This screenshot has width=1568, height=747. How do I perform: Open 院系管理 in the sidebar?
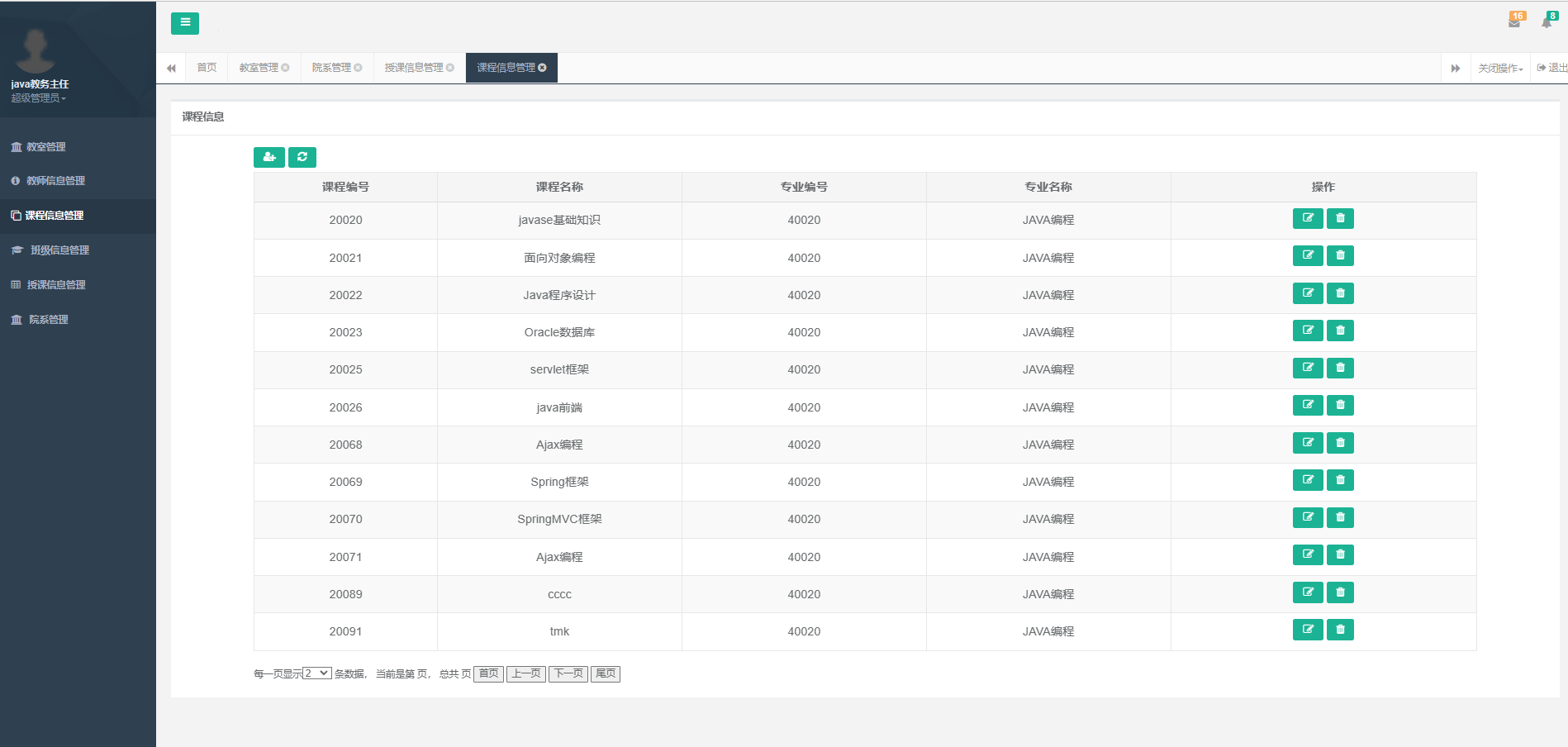[x=78, y=320]
